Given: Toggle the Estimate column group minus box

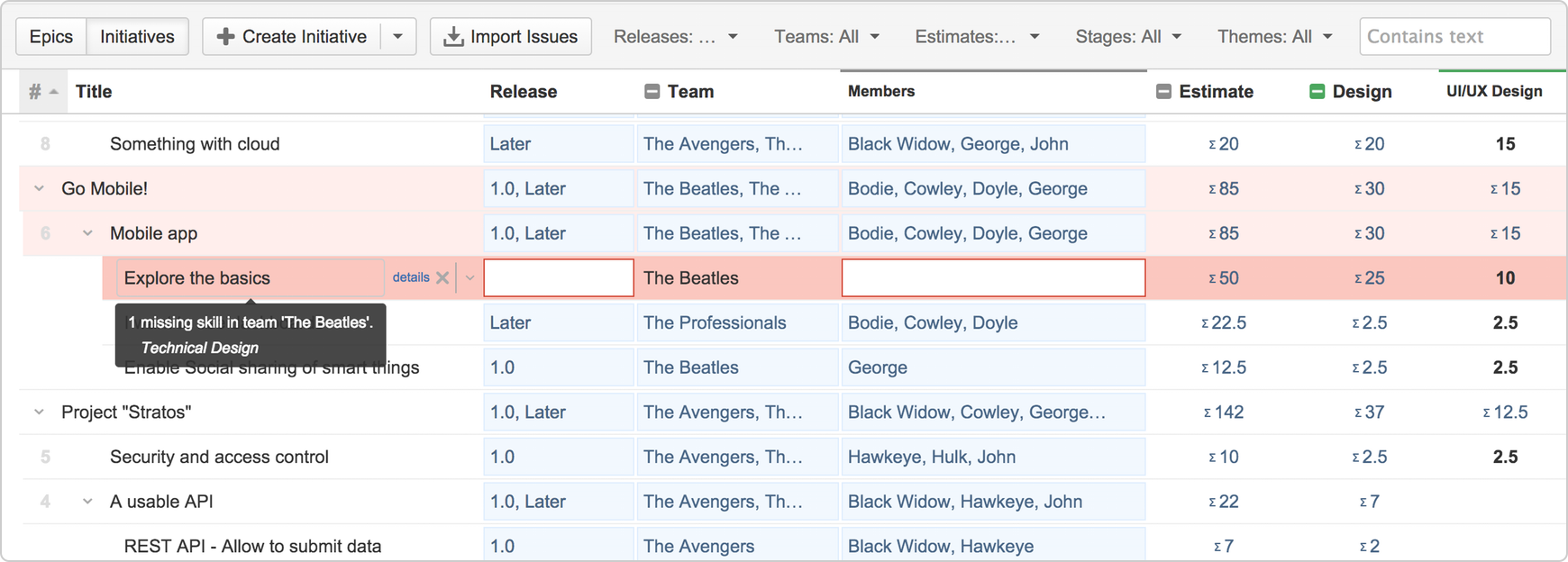Looking at the screenshot, I should 1163,92.
